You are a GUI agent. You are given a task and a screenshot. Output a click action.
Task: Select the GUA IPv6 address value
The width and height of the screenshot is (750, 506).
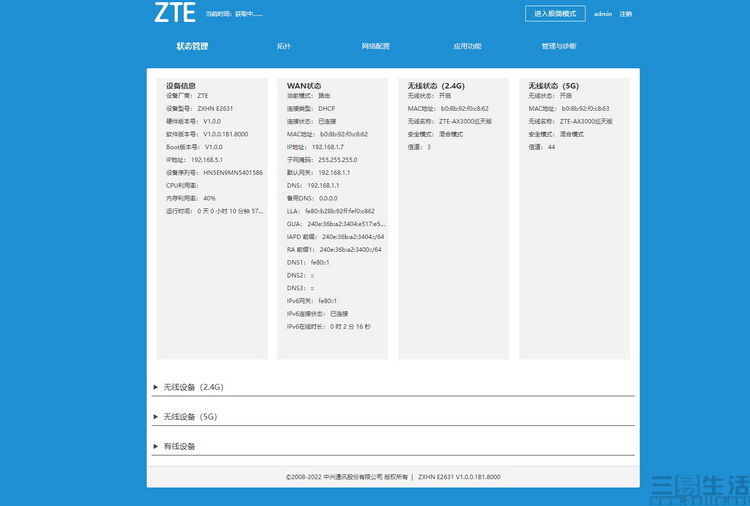click(346, 224)
